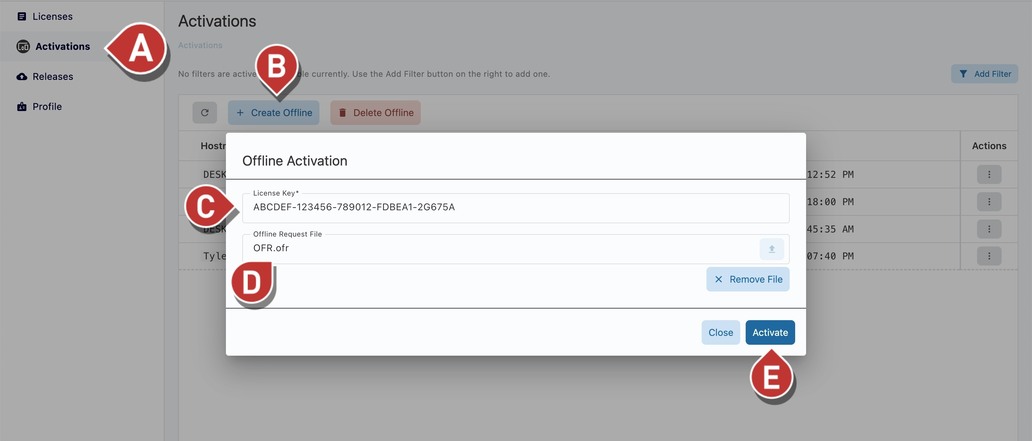This screenshot has height=441, width=1032.
Task: Click the Activations breadcrumb link
Action: 200,45
